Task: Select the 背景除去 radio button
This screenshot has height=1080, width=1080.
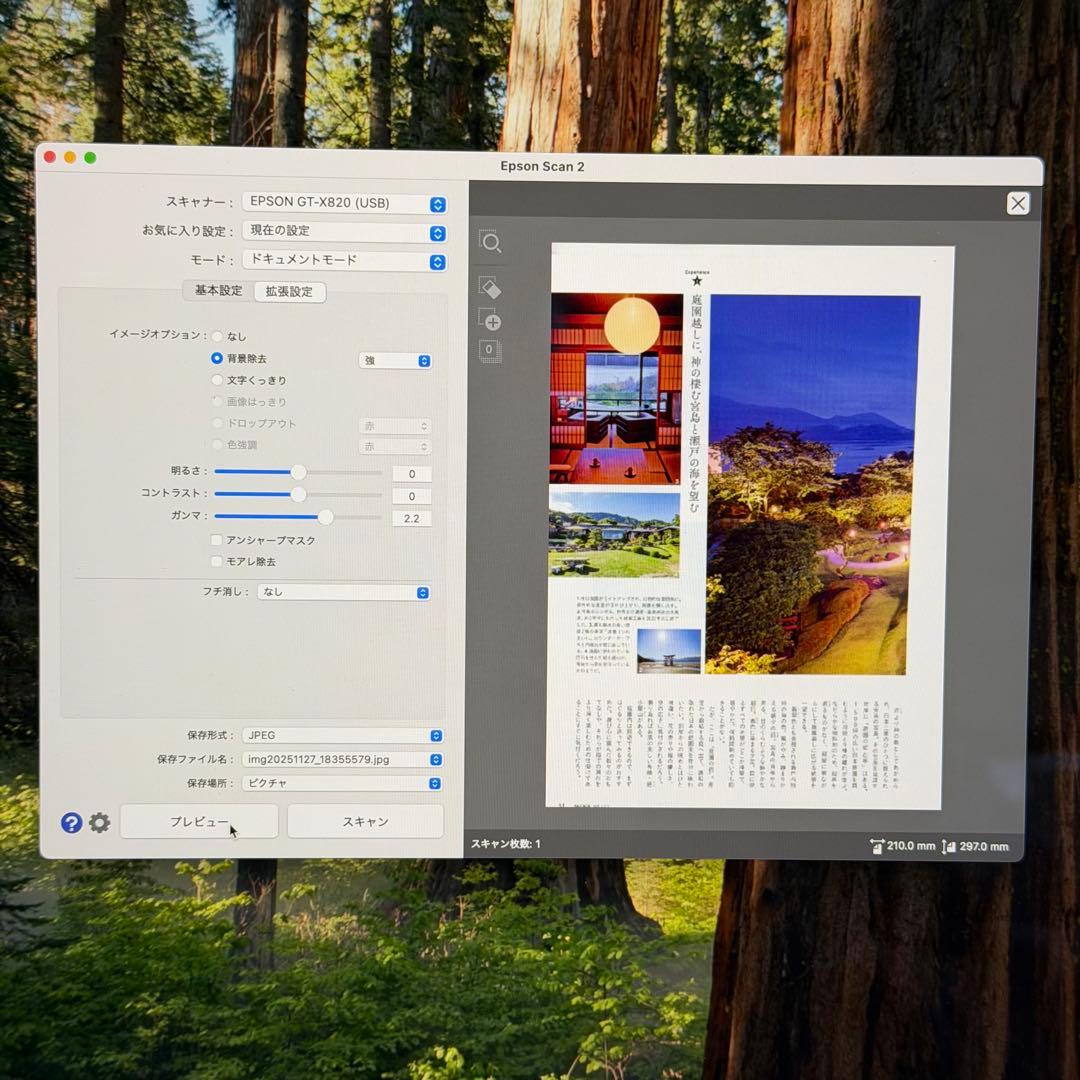Action: tap(217, 358)
